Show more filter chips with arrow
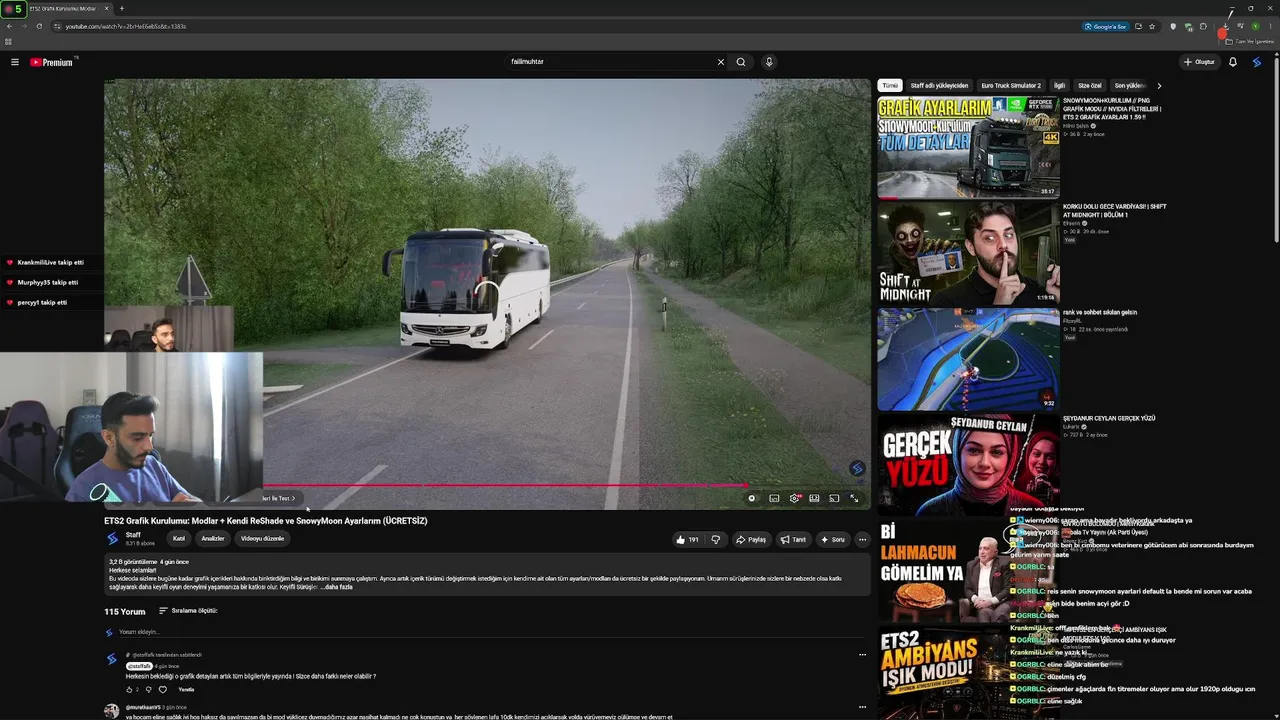Image resolution: width=1280 pixels, height=720 pixels. point(1159,86)
